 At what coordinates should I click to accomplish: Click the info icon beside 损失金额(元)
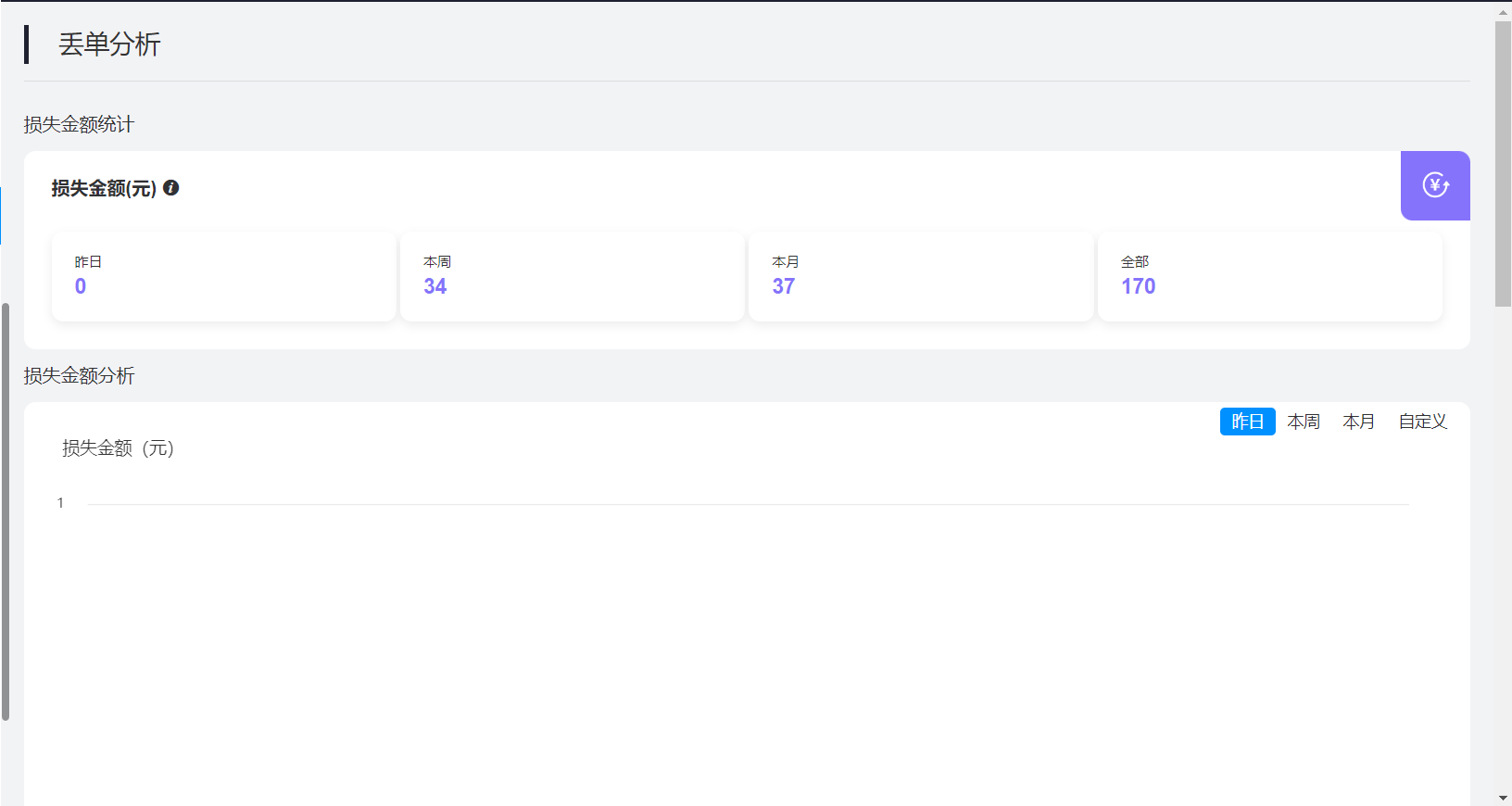(171, 188)
